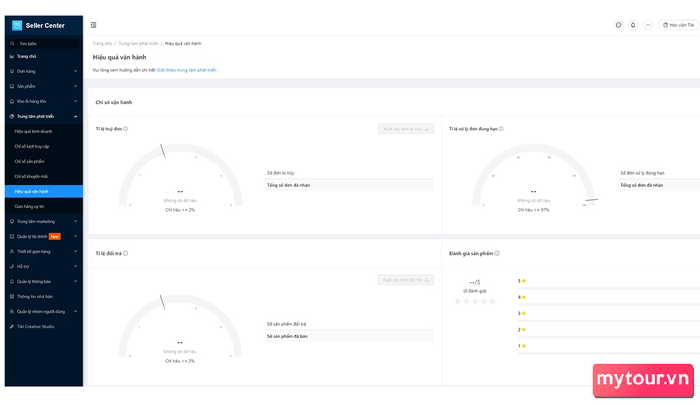Expand the Đơn hàng menu chevron
The width and height of the screenshot is (700, 405).
tap(75, 71)
